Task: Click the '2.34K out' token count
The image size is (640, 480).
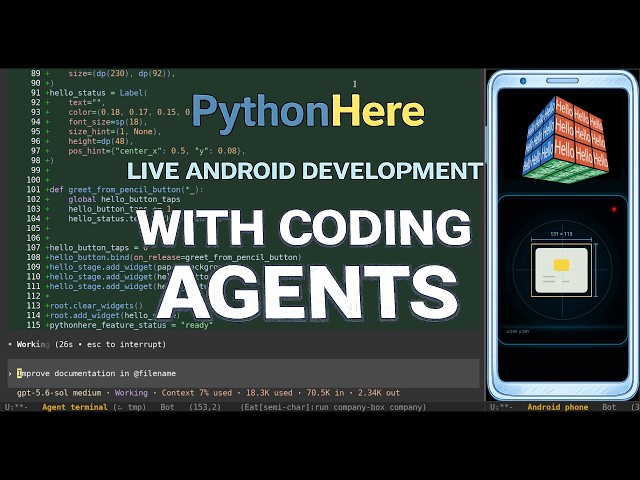Action: (379, 393)
